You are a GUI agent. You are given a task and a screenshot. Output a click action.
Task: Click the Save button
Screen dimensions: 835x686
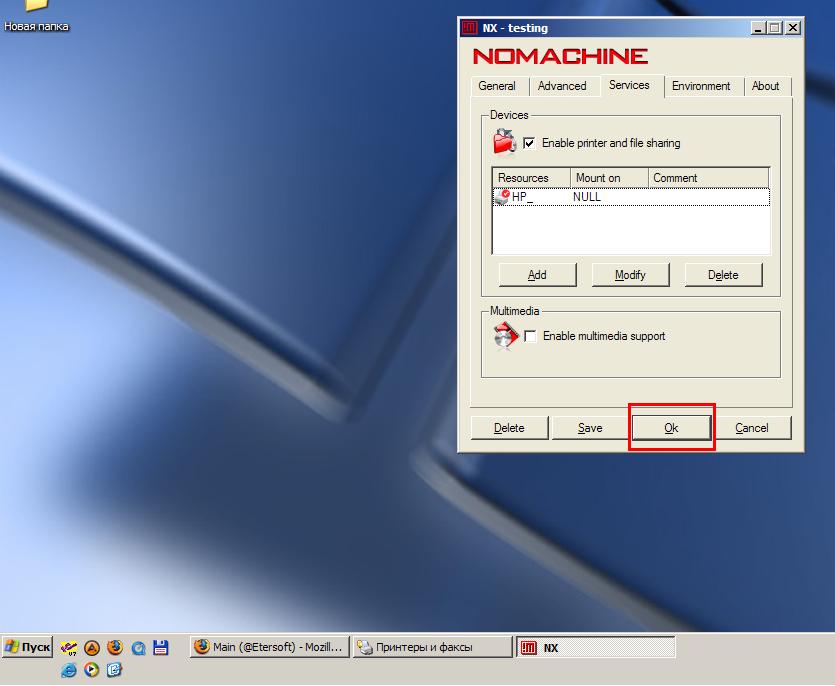pyautogui.click(x=590, y=428)
